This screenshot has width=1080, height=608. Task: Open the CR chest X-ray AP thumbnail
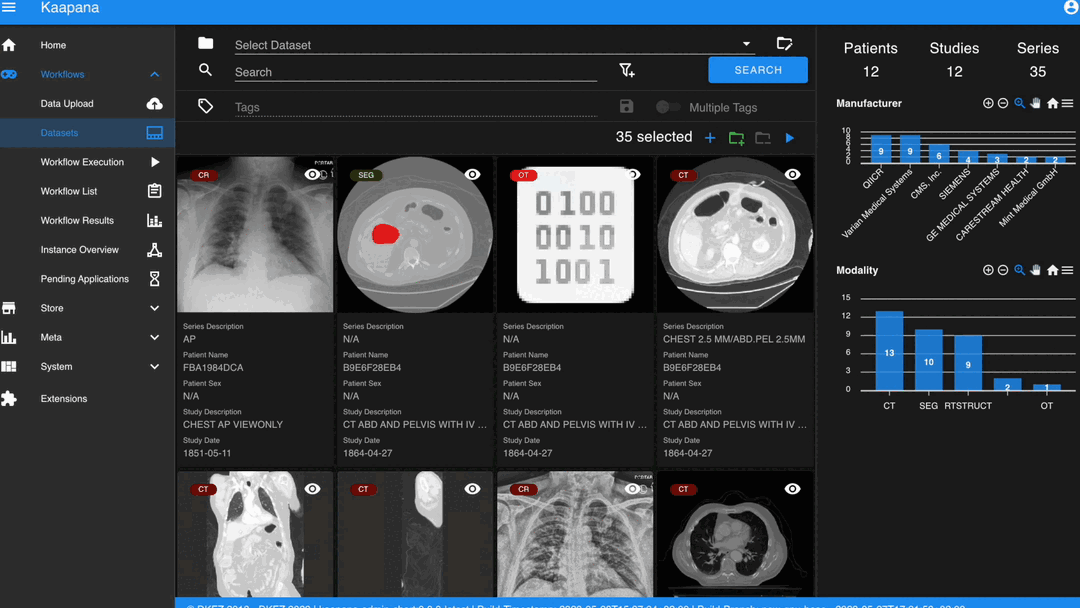255,234
